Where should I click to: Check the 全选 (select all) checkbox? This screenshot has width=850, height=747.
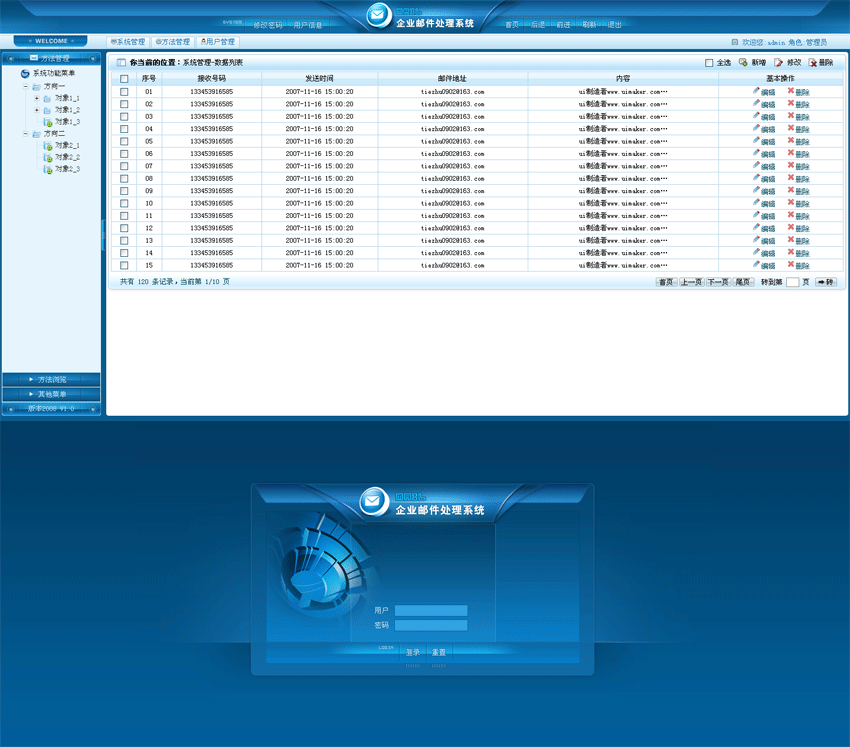[x=710, y=63]
